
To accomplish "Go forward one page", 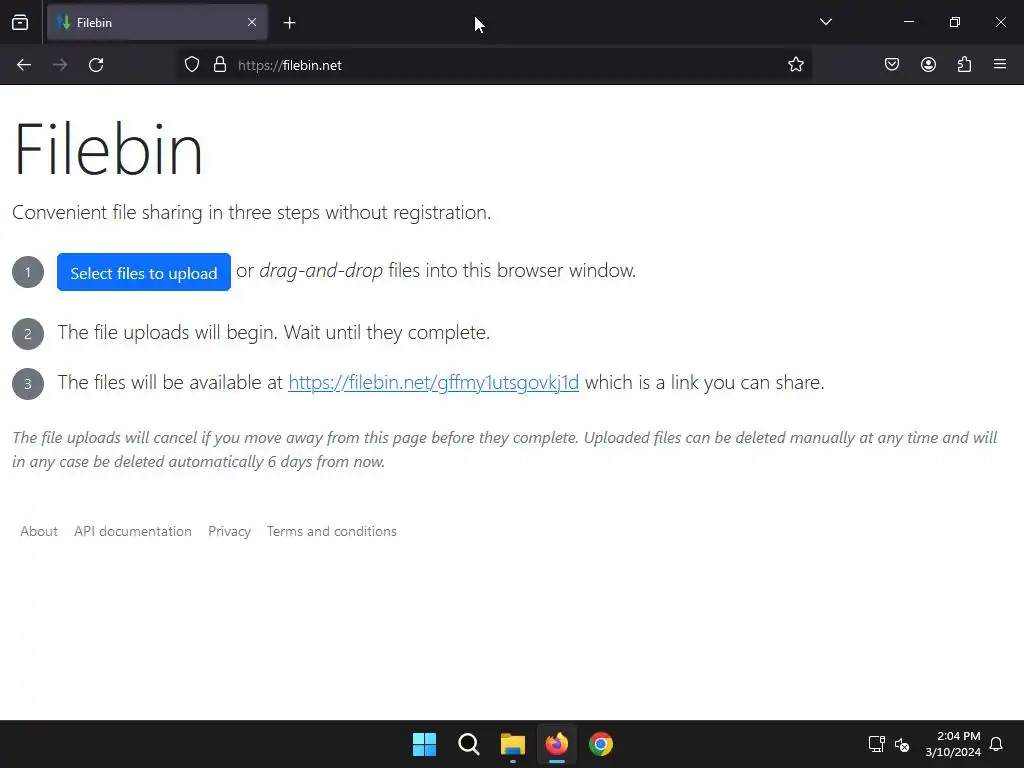I will (60, 65).
